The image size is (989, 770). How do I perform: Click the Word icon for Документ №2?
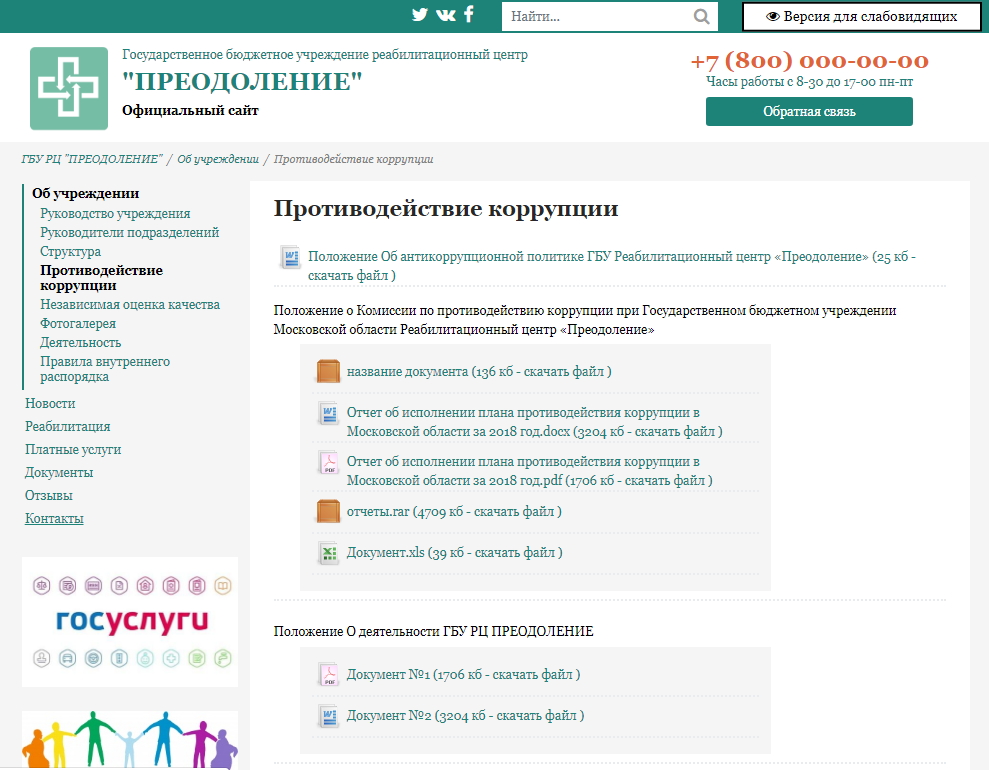[328, 716]
